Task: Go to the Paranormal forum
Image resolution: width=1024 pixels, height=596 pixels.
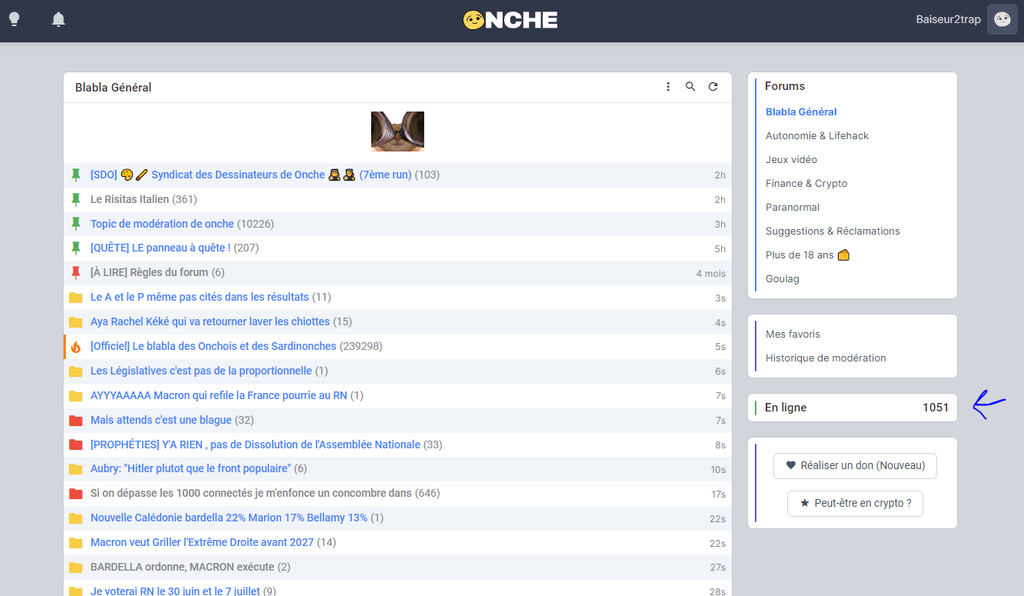Action: [792, 208]
